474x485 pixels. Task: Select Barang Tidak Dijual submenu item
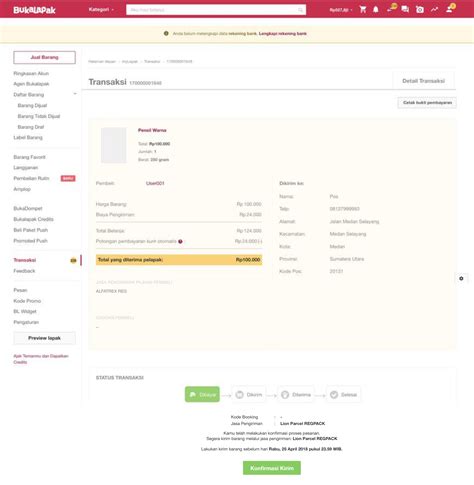[39, 116]
